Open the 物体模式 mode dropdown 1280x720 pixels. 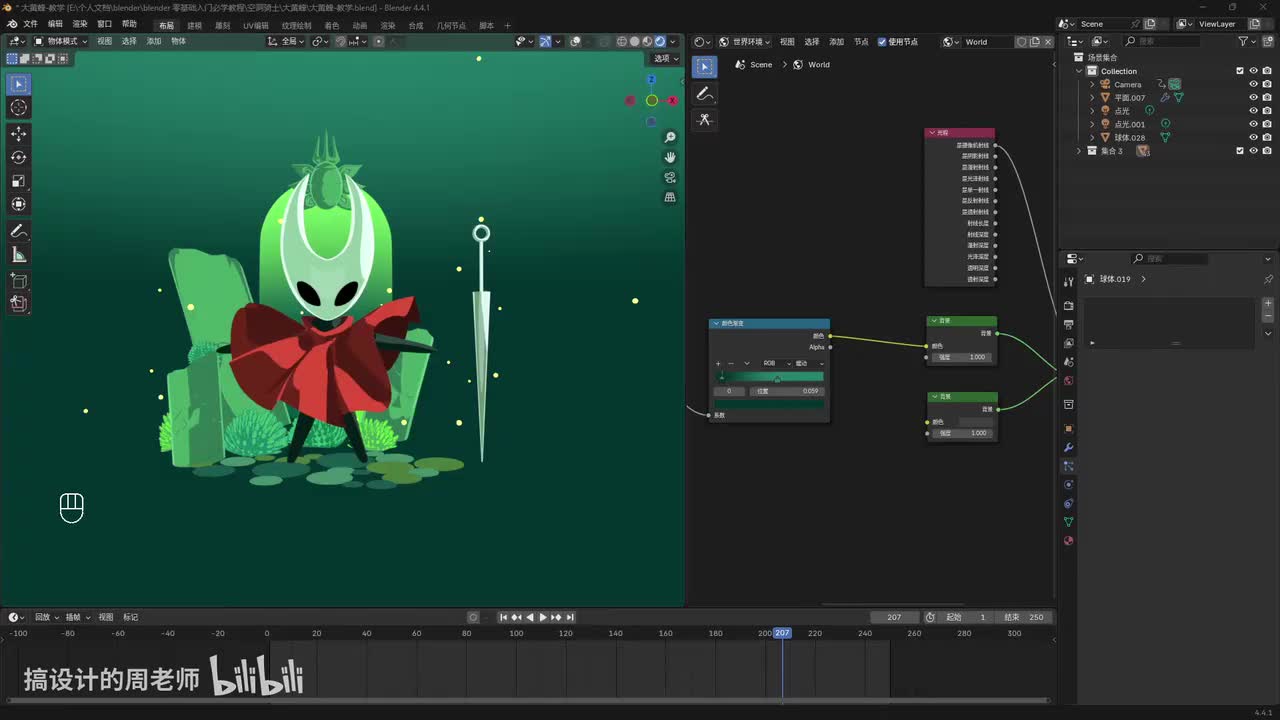pyautogui.click(x=61, y=41)
